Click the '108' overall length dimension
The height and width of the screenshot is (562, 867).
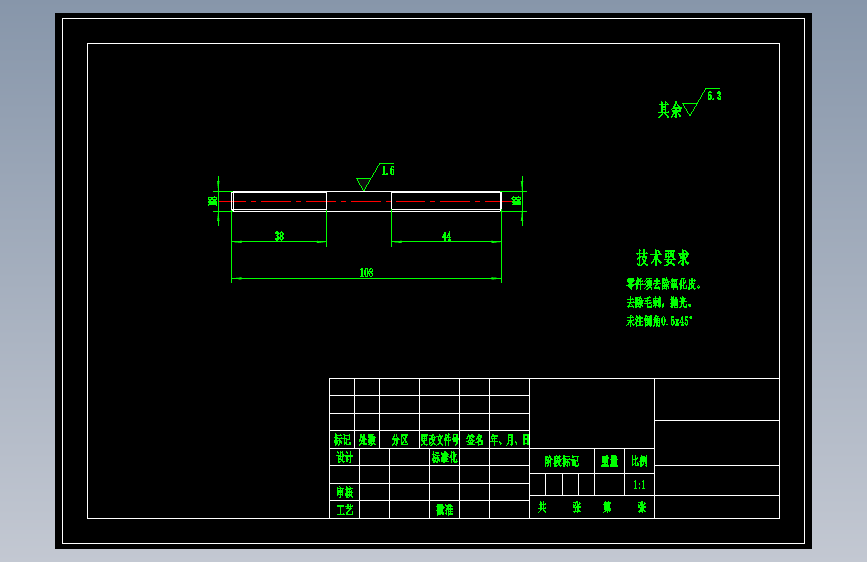pos(366,273)
